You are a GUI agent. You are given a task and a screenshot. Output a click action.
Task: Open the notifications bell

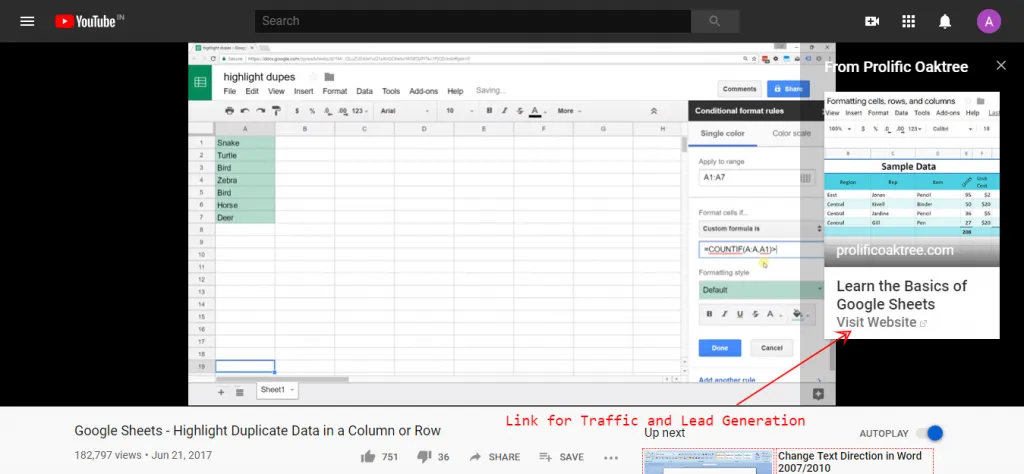coord(945,22)
